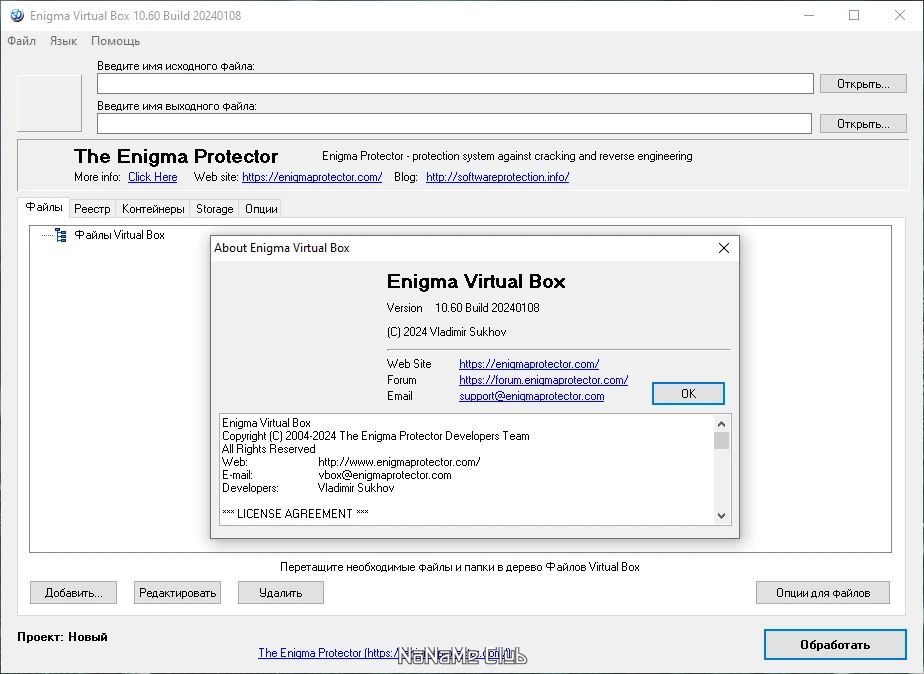This screenshot has height=674, width=924.
Task: Switch to the Storage tab
Action: point(214,209)
